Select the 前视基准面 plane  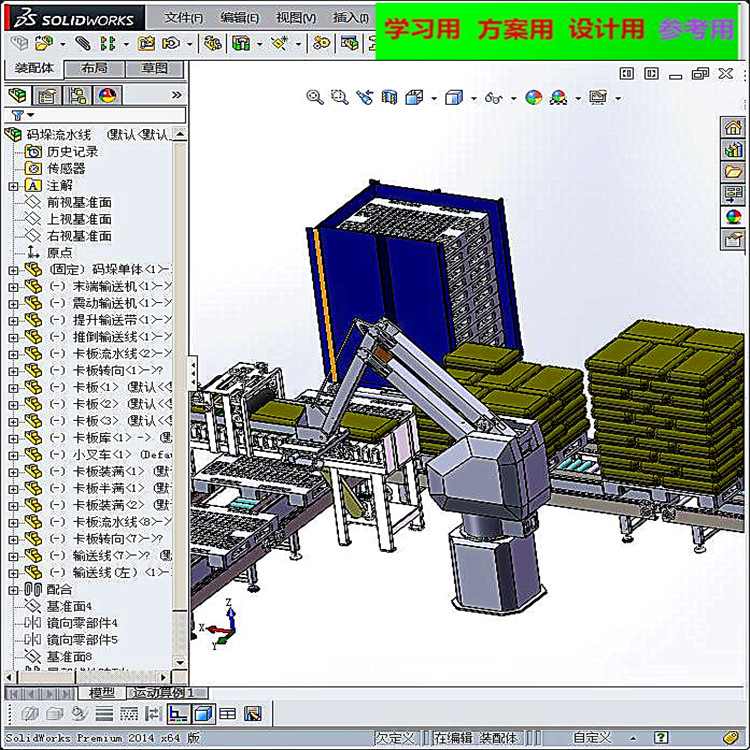click(x=78, y=203)
